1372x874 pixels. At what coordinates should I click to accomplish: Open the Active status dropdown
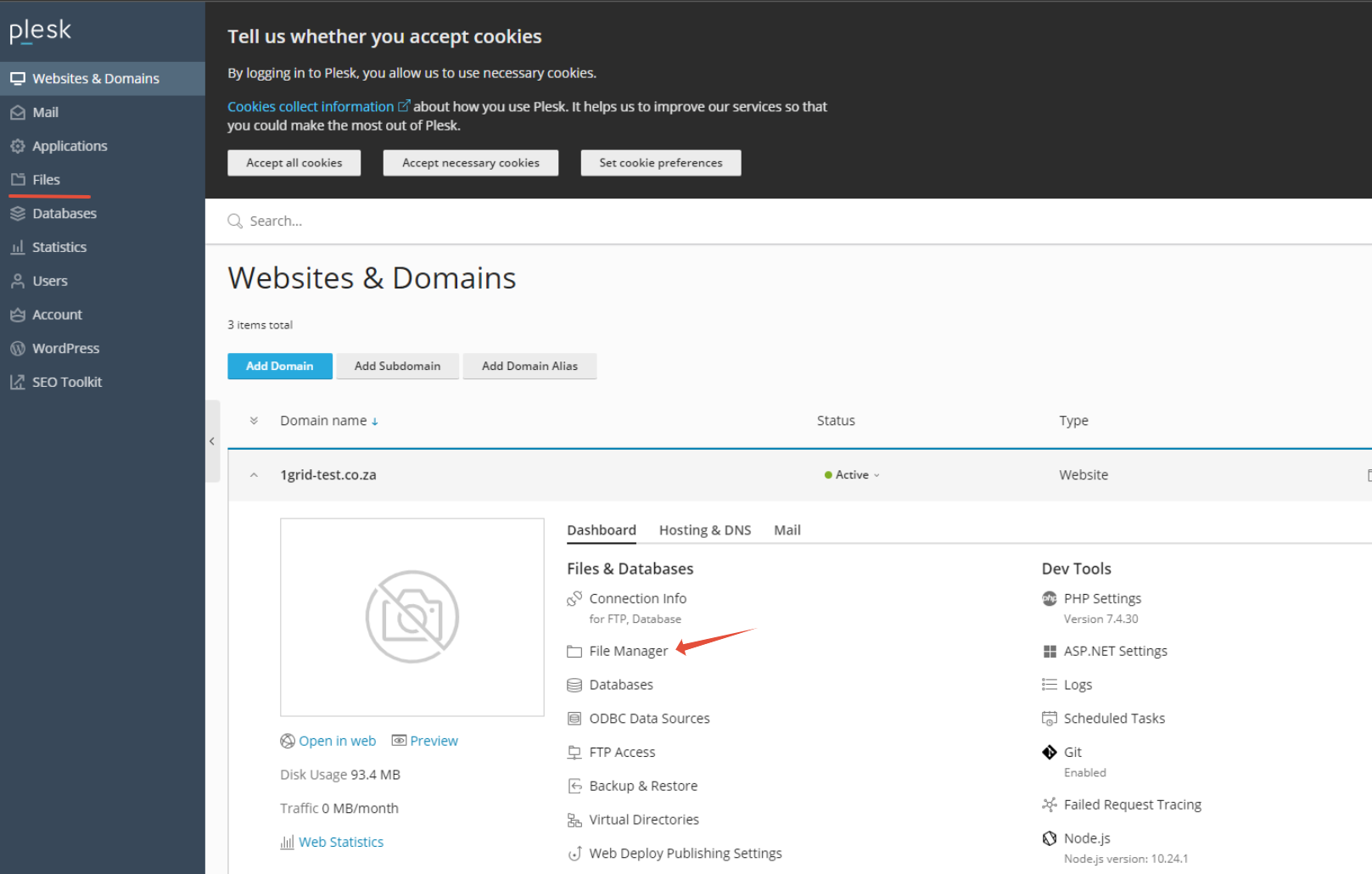(853, 475)
